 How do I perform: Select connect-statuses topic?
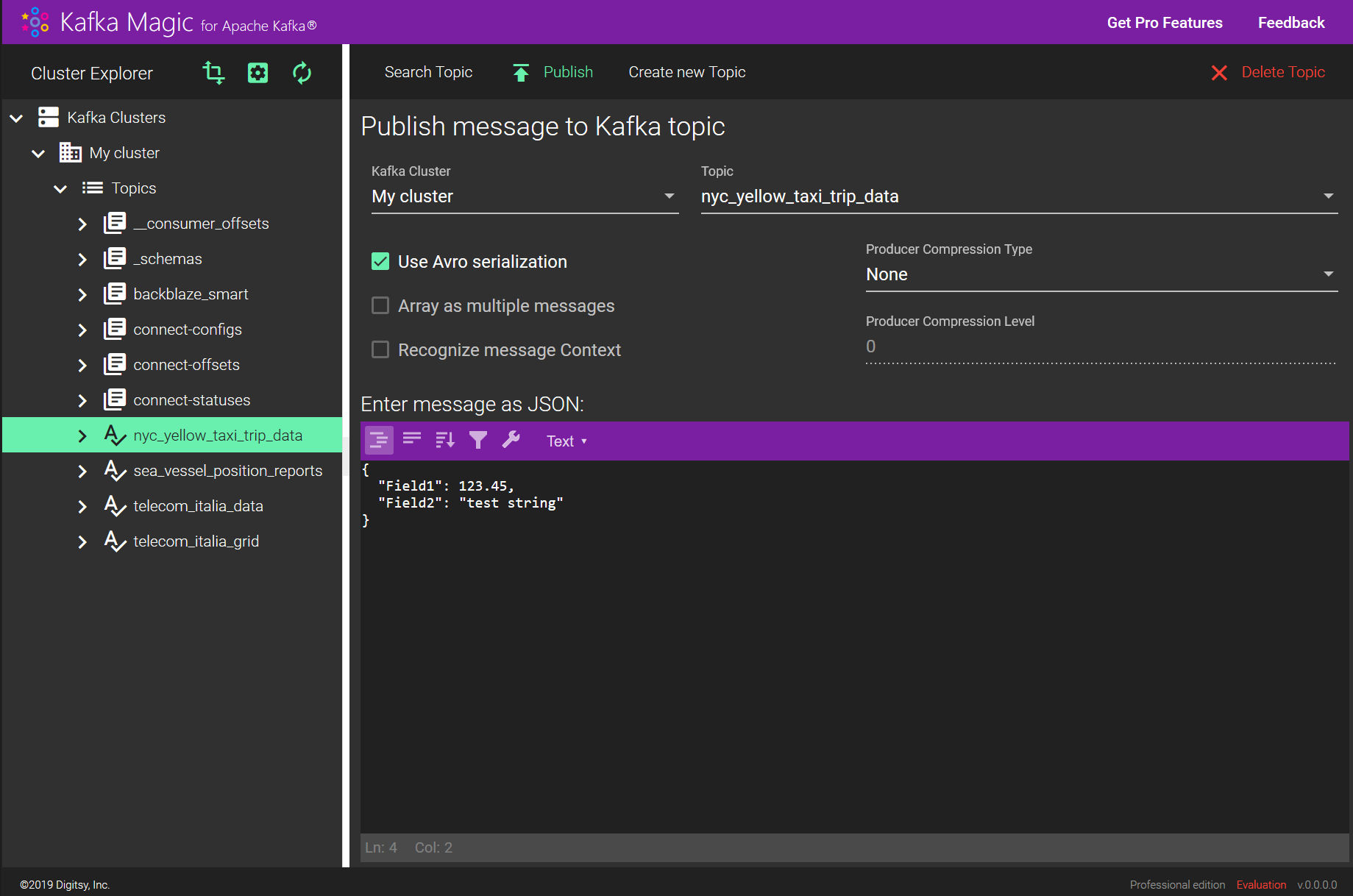click(191, 400)
